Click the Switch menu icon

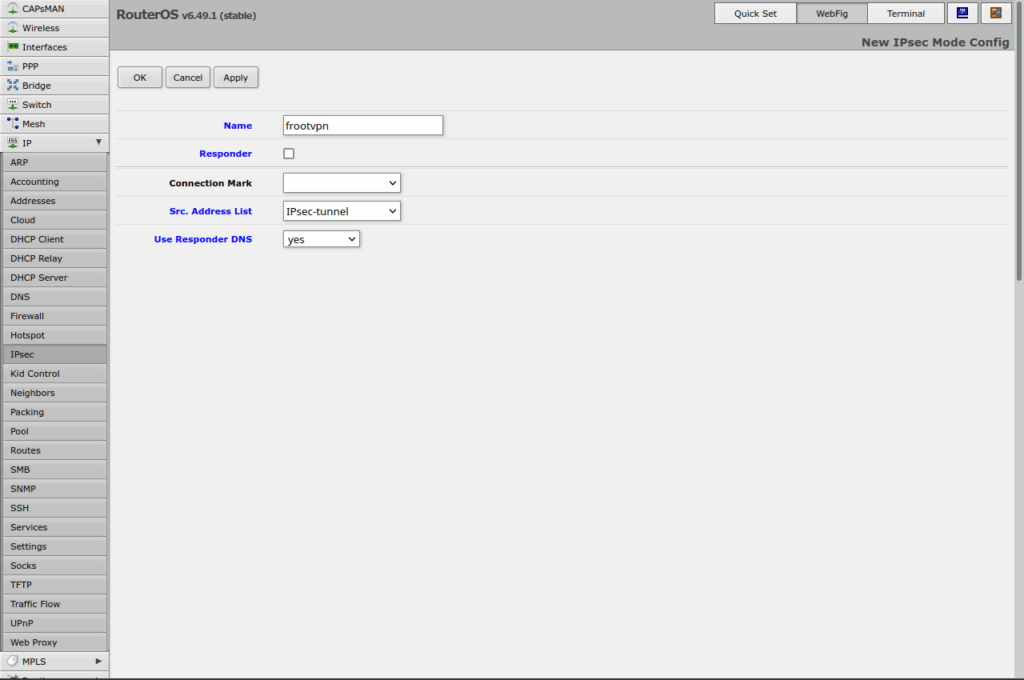point(13,105)
